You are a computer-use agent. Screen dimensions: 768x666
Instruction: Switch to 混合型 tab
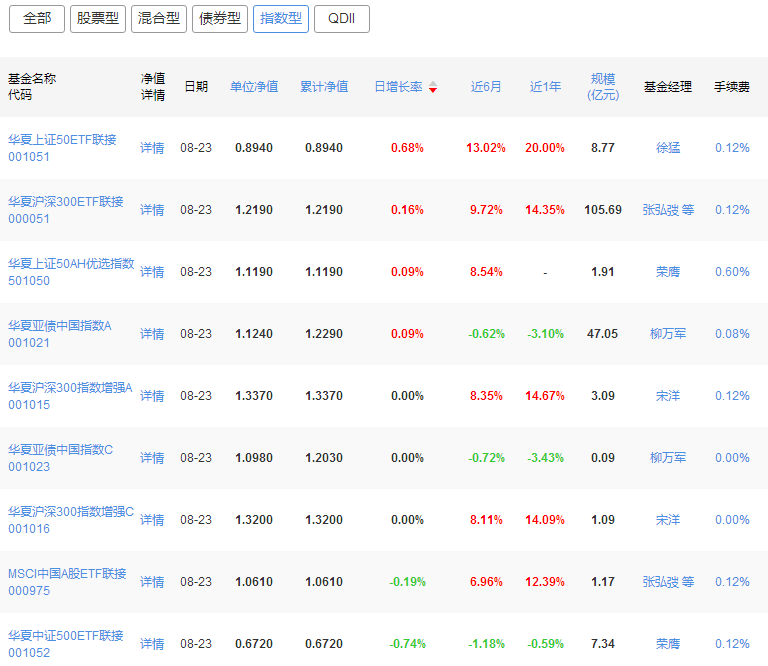(159, 19)
